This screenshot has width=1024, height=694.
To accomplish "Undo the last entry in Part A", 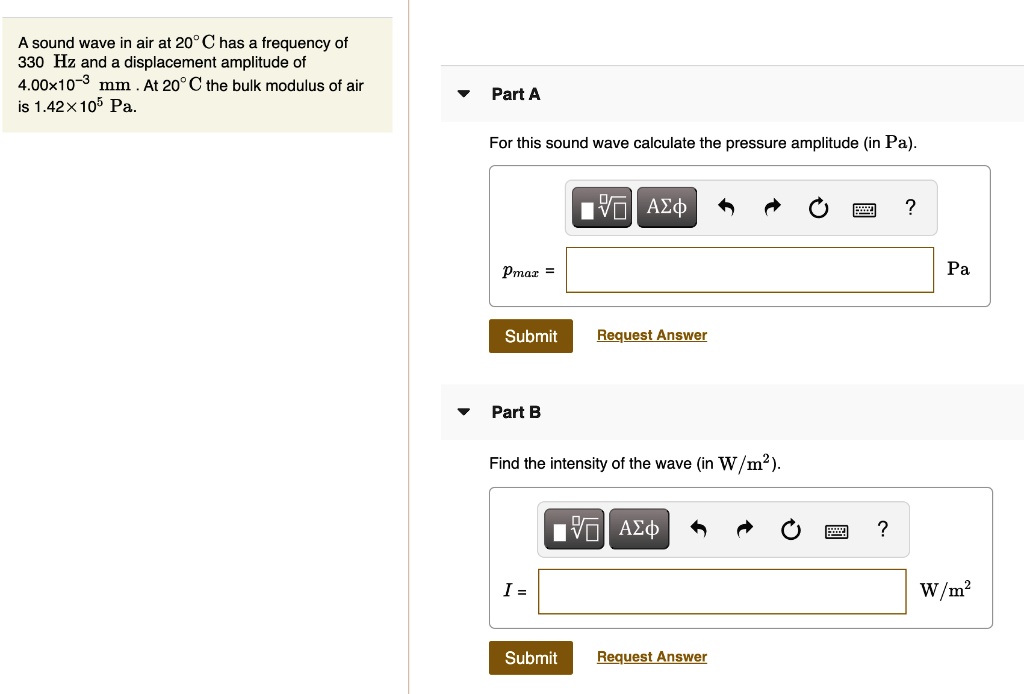I will click(x=727, y=208).
